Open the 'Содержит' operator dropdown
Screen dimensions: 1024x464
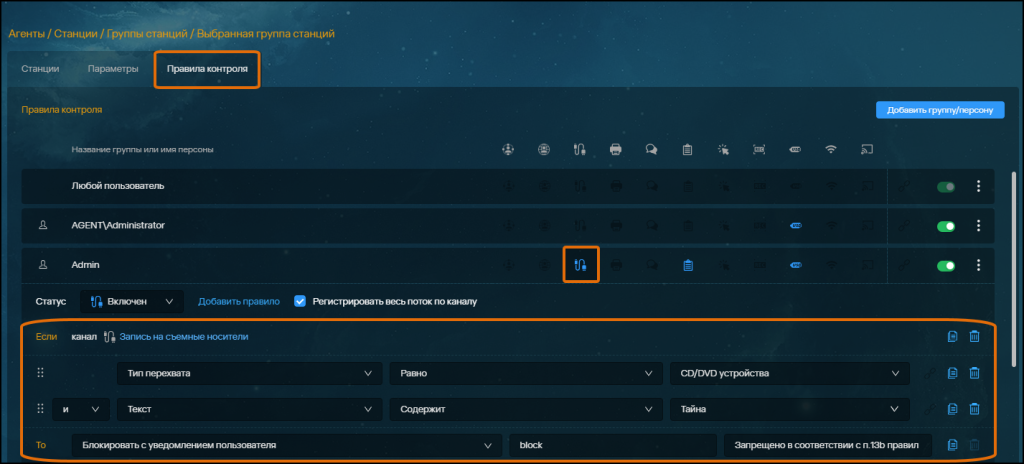[526, 409]
